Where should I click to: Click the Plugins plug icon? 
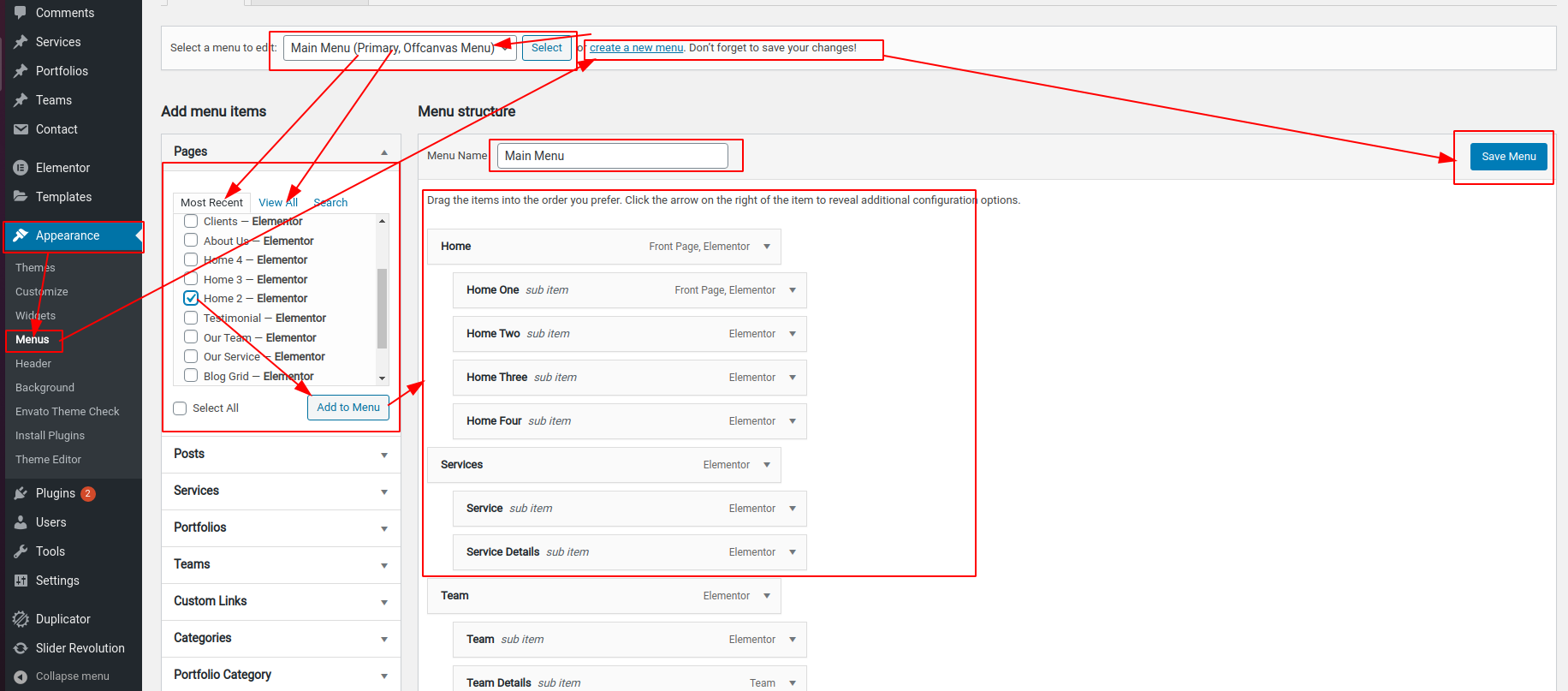pyautogui.click(x=21, y=493)
